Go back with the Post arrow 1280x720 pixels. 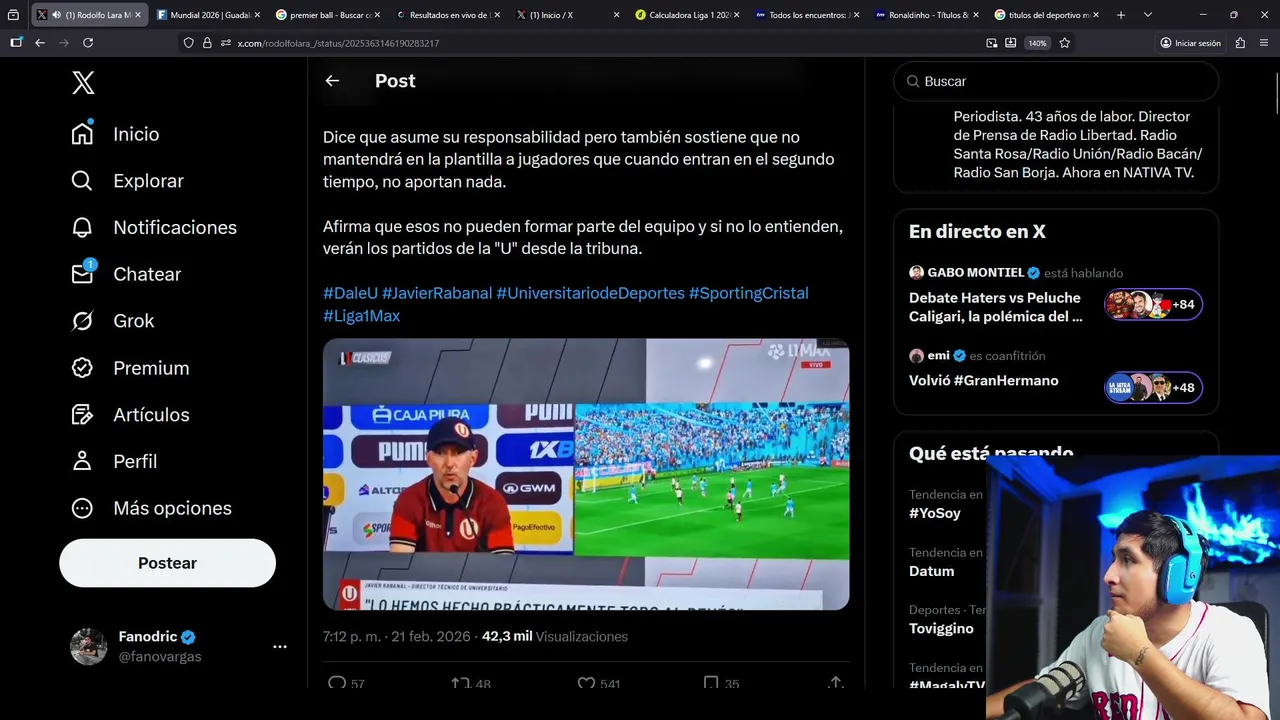[332, 81]
